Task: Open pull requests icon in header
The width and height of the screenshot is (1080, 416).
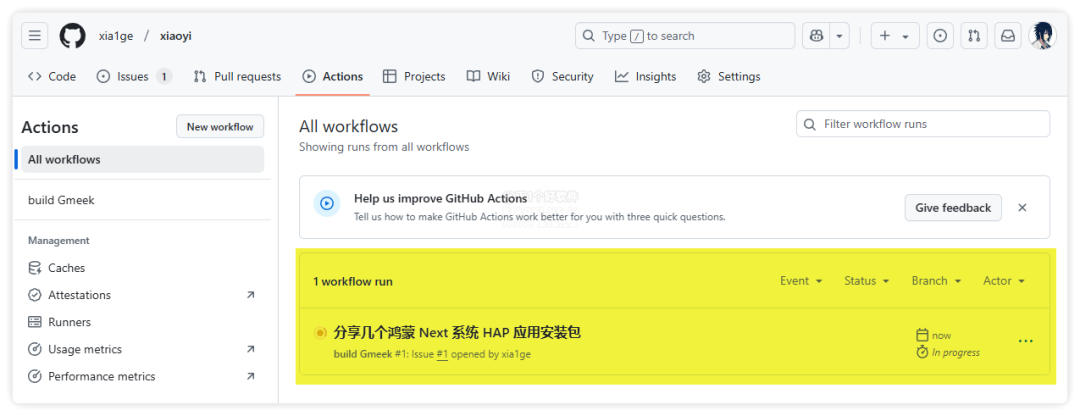Action: pos(974,36)
